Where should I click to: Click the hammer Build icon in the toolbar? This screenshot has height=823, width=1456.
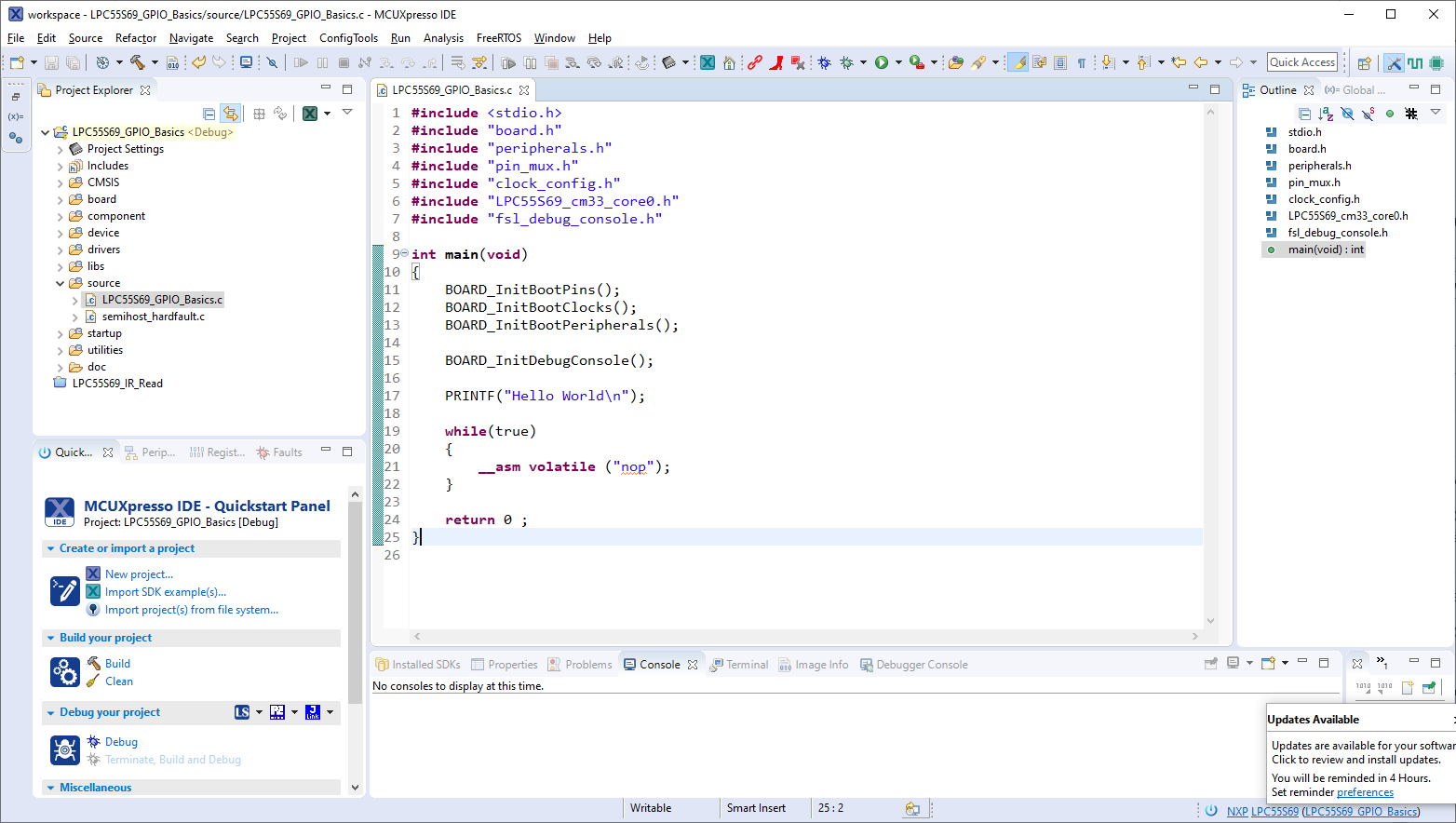(x=137, y=62)
